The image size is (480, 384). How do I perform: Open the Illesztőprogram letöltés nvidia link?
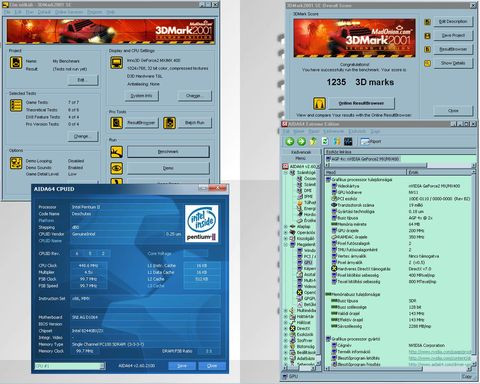[440, 358]
